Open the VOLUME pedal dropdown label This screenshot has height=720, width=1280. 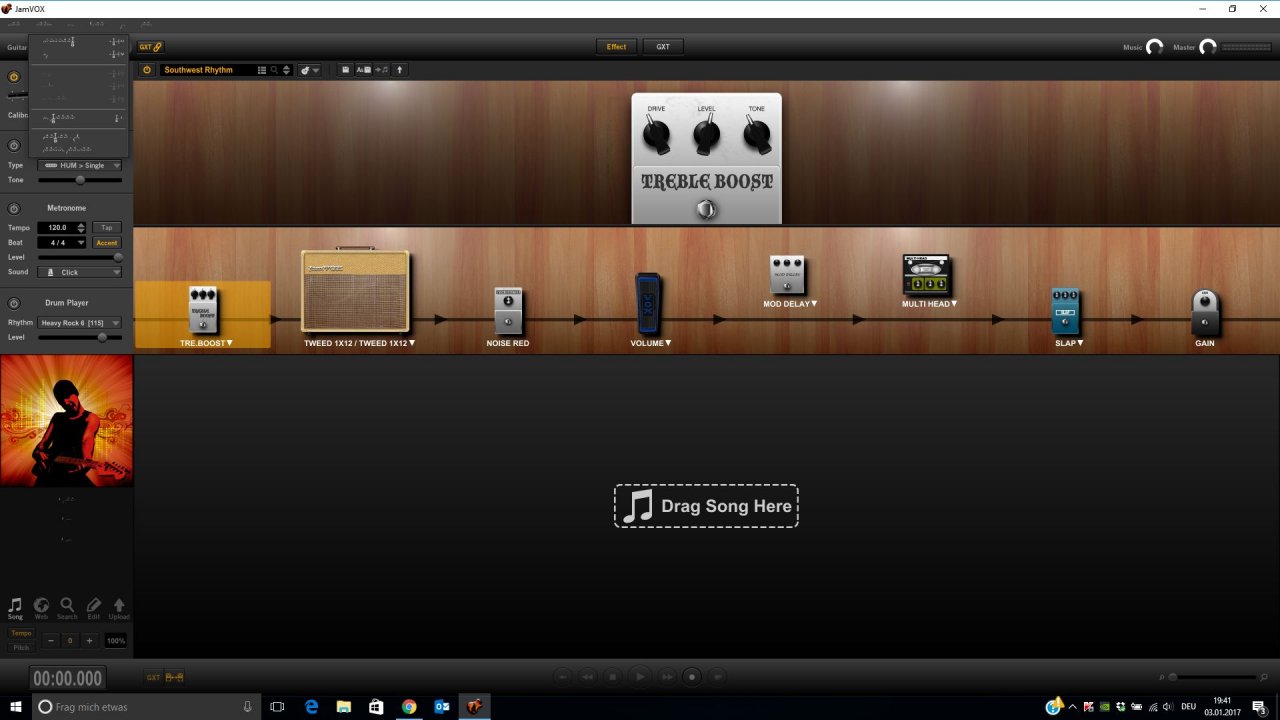pyautogui.click(x=651, y=343)
